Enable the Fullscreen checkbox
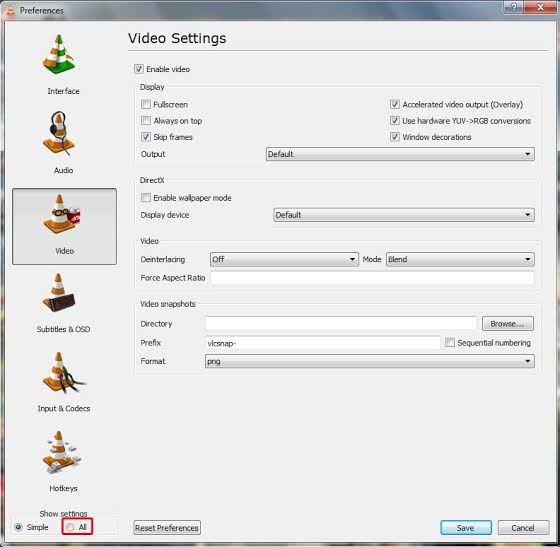The width and height of the screenshot is (560, 547). 145,104
